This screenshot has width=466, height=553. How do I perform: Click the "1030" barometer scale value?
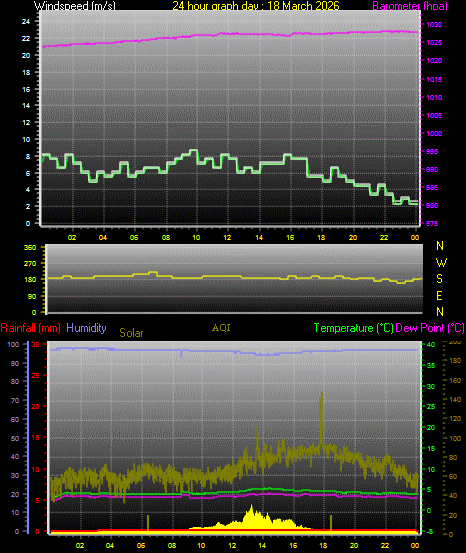434,25
